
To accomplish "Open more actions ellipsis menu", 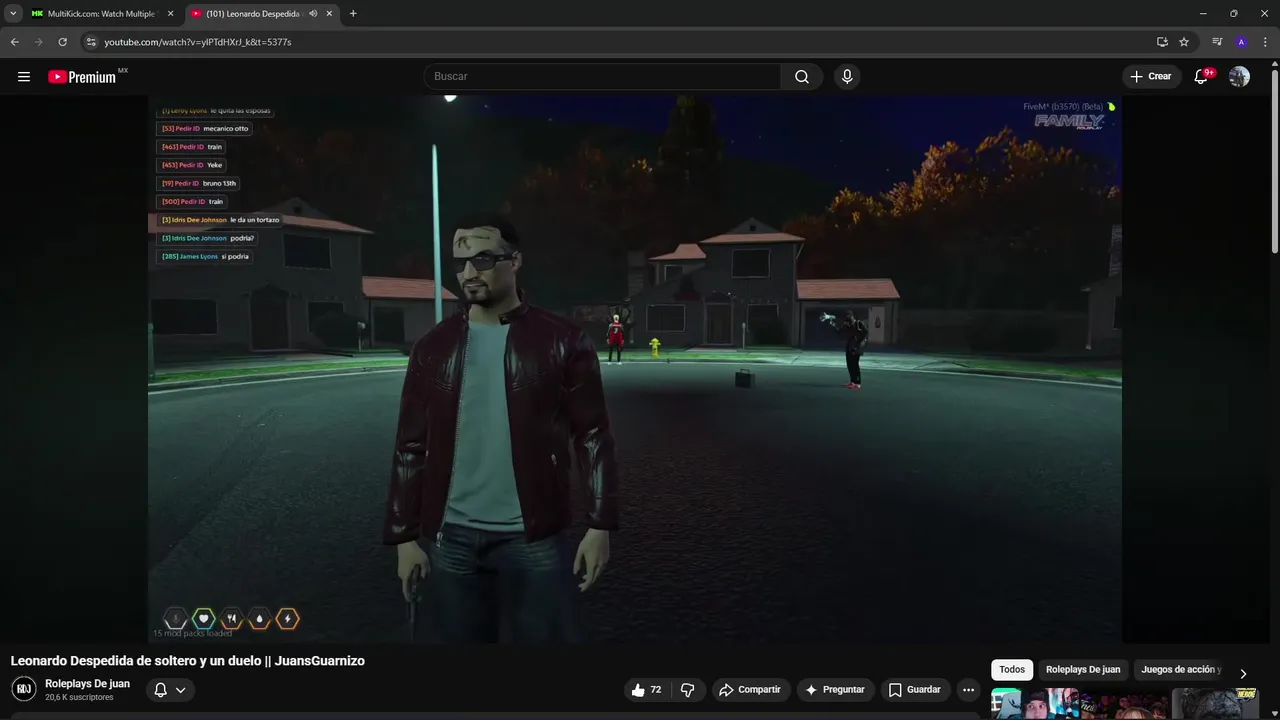I will 968,690.
